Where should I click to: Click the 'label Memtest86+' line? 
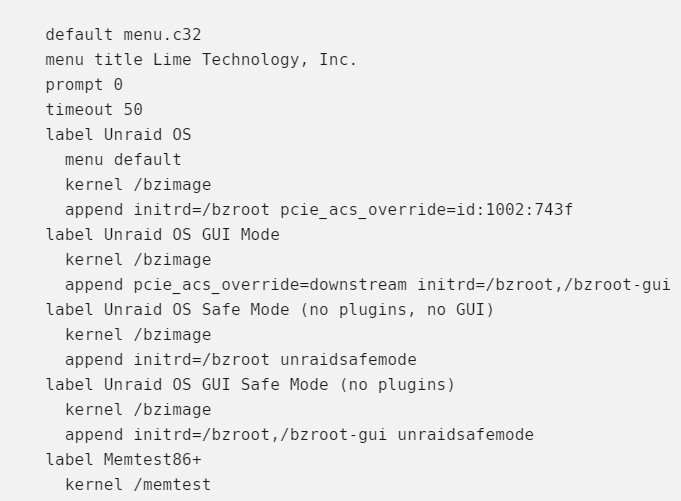(x=123, y=460)
